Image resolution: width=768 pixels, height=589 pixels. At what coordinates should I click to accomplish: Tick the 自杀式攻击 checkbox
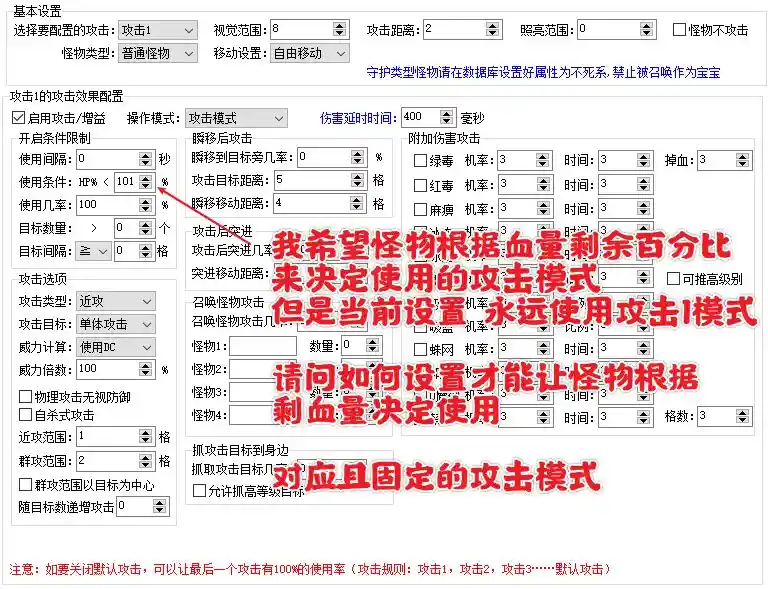click(x=25, y=415)
